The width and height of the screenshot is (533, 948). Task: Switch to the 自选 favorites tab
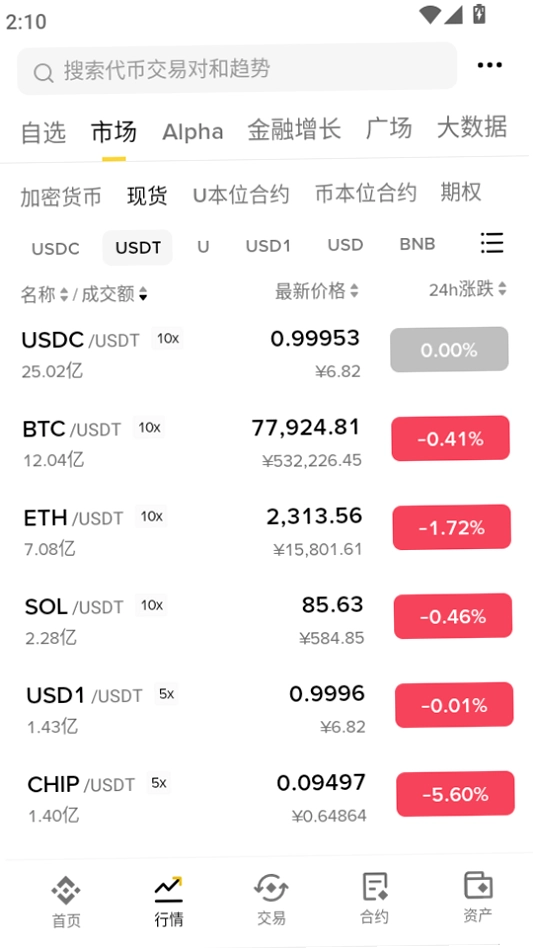click(x=43, y=132)
